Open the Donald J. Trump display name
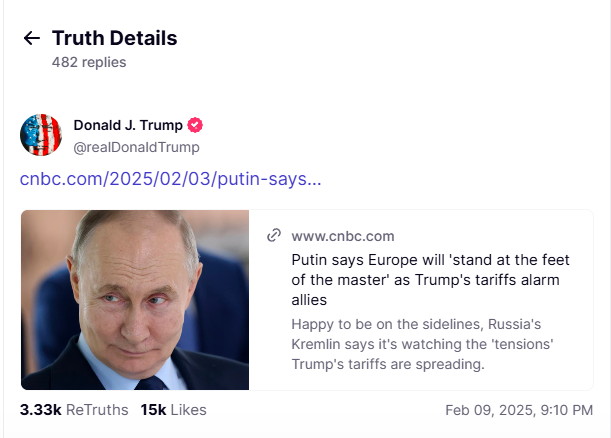Screen dimensions: 611x438 pos(128,125)
